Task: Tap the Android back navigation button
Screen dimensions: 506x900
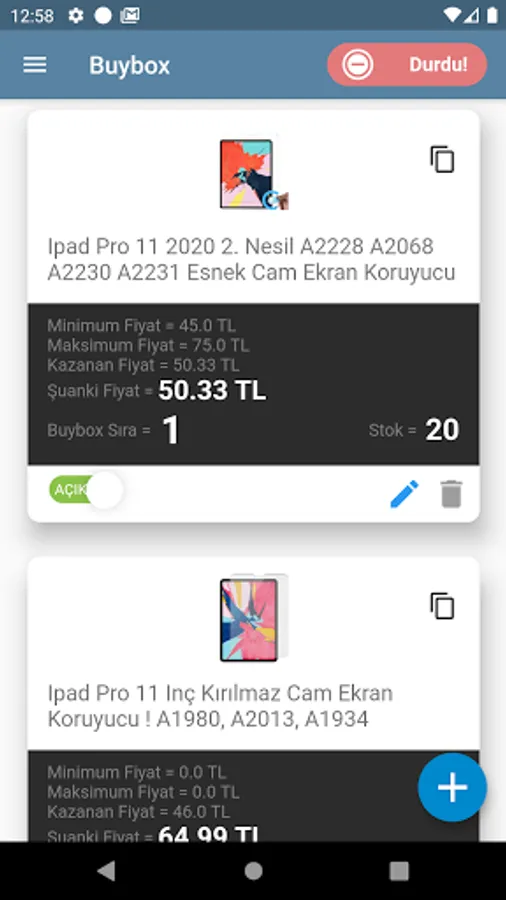Action: coord(106,871)
